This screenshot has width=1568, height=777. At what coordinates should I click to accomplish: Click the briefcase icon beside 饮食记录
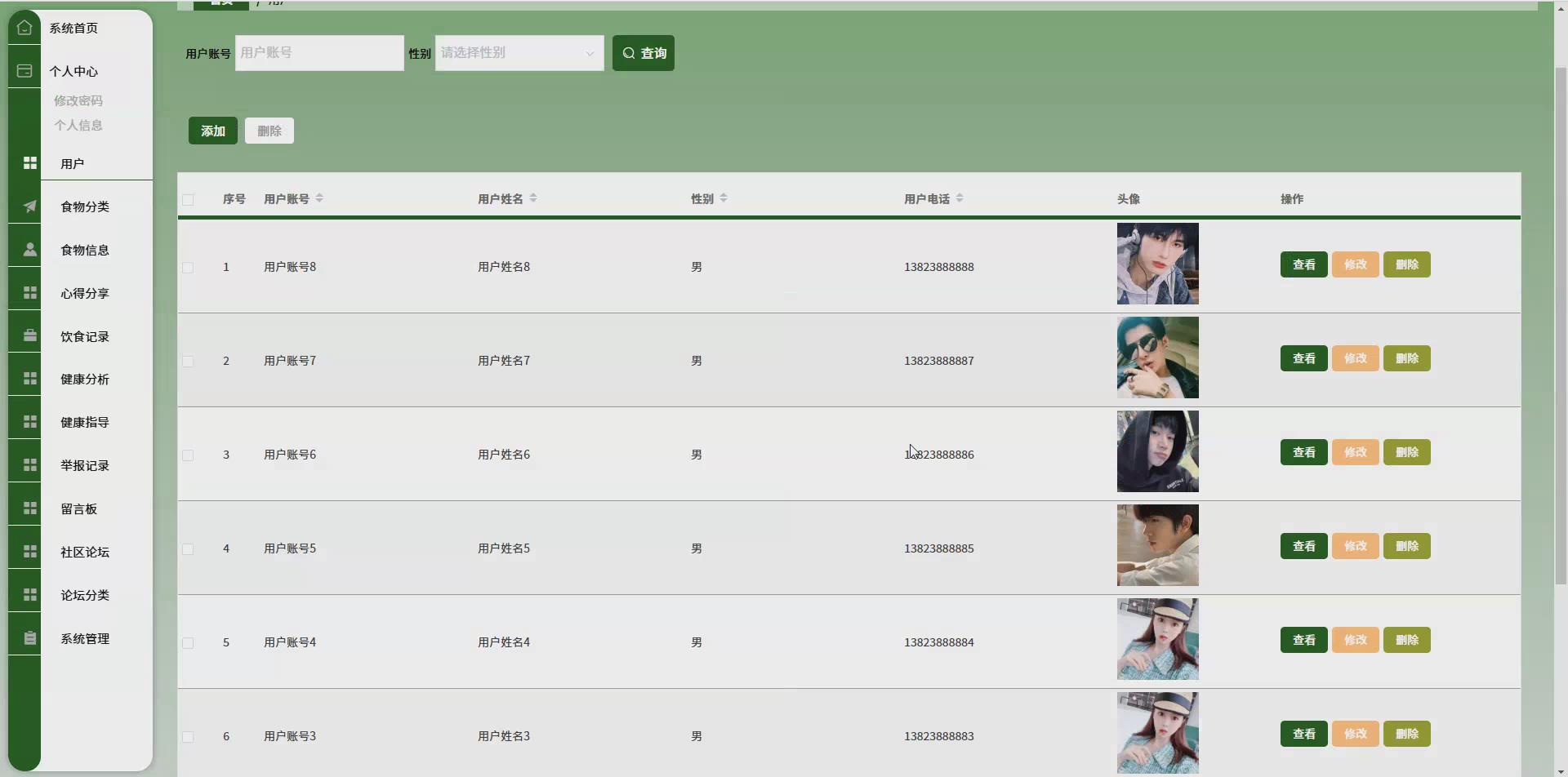coord(30,335)
